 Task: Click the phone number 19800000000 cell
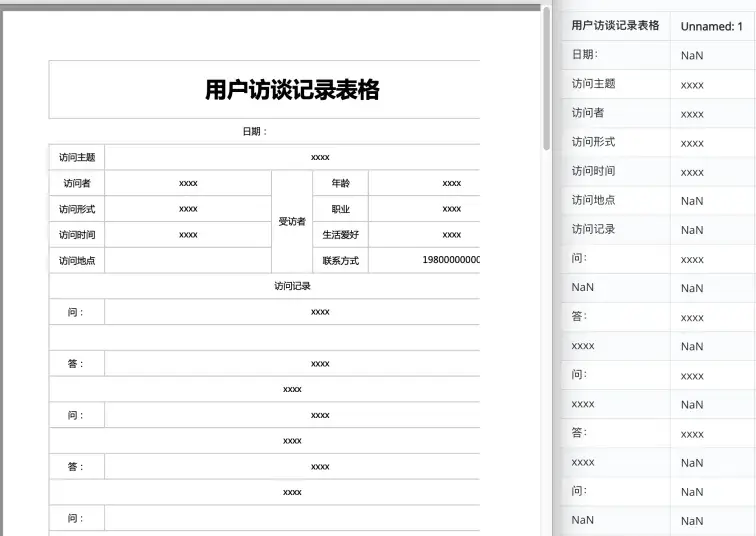(x=451, y=261)
